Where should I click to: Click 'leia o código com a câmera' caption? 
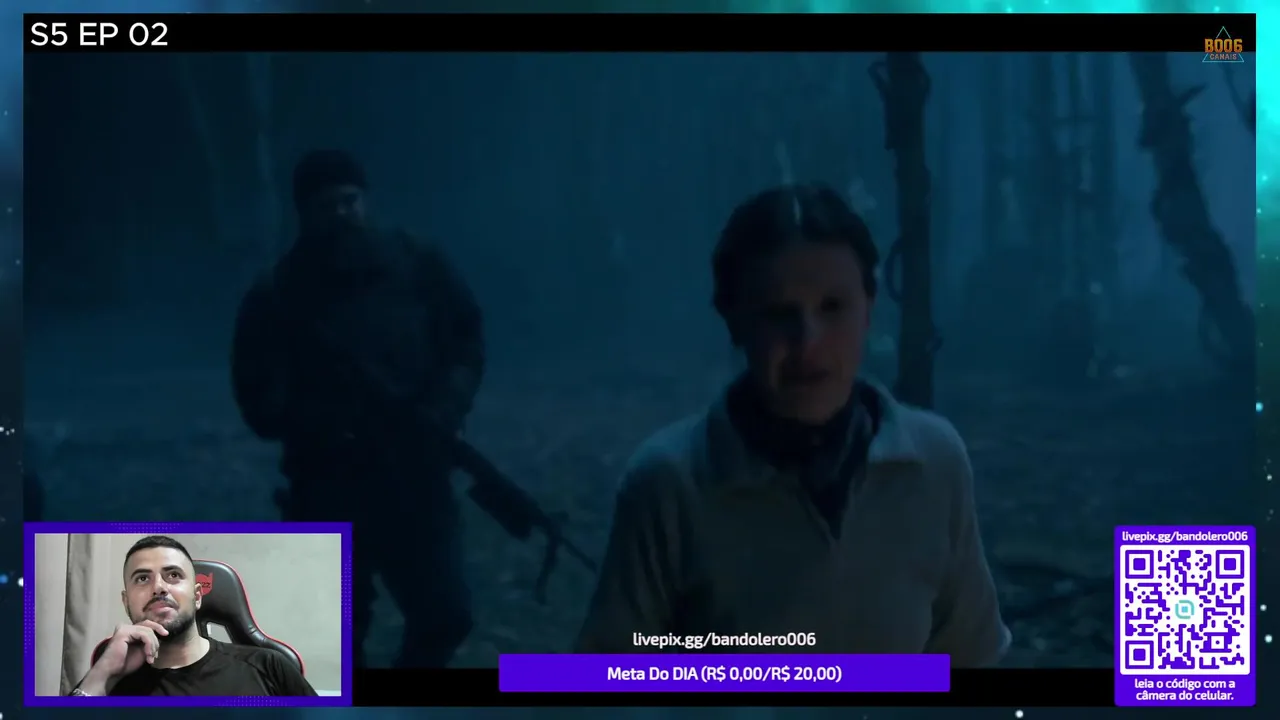coord(1185,689)
